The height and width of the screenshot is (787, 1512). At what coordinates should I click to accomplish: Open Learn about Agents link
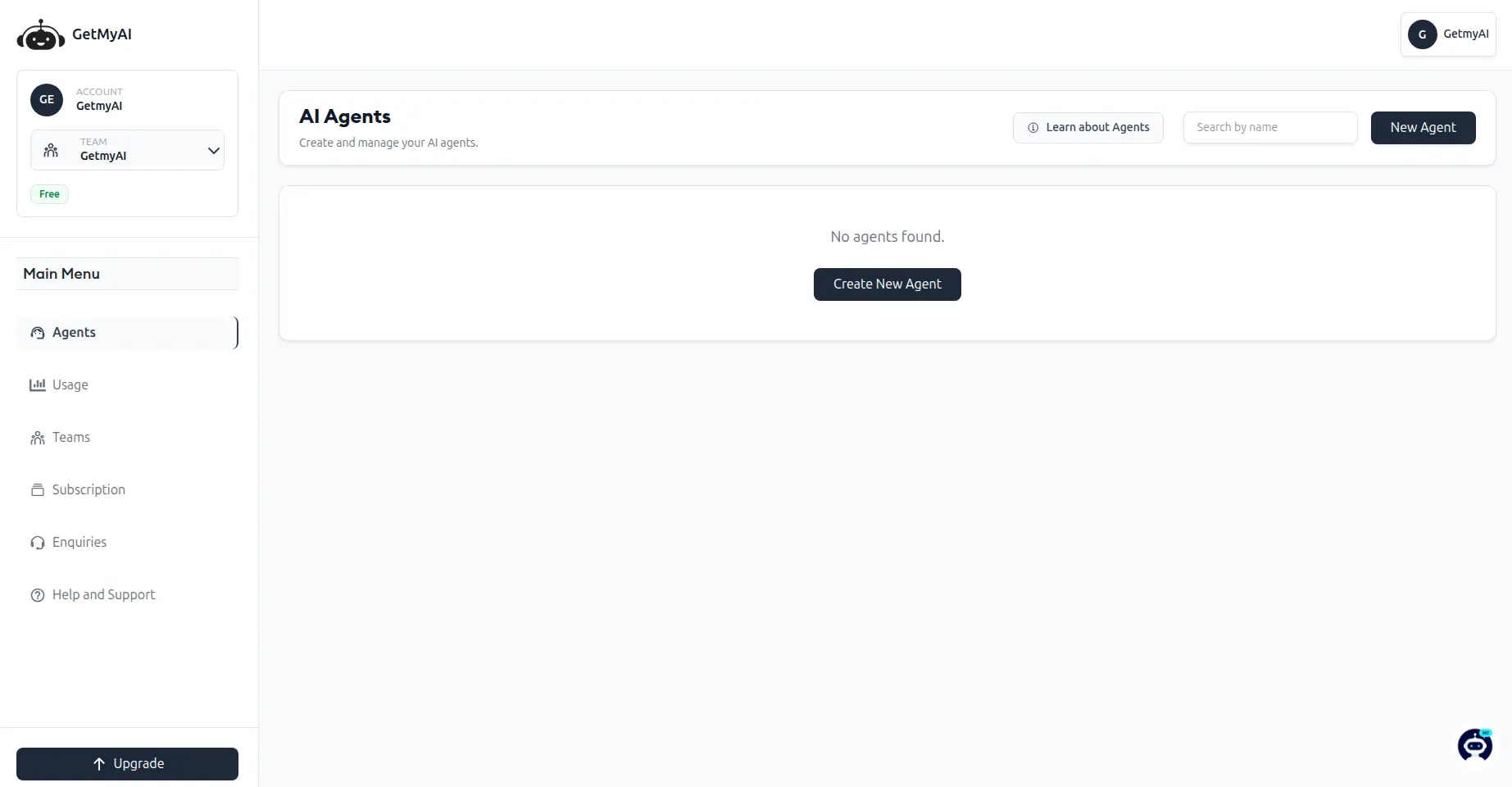pos(1087,128)
